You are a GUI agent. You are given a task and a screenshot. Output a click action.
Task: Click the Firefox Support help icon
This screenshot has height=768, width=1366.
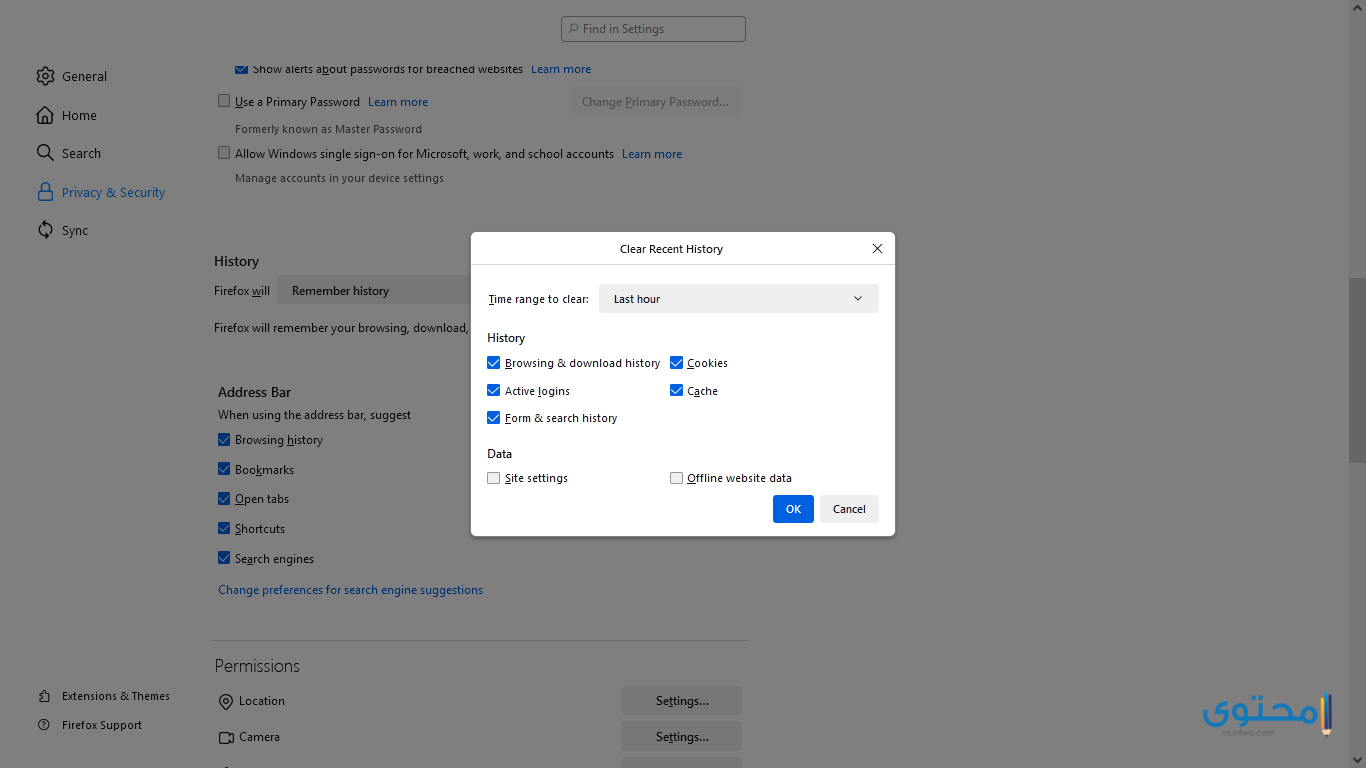click(44, 725)
